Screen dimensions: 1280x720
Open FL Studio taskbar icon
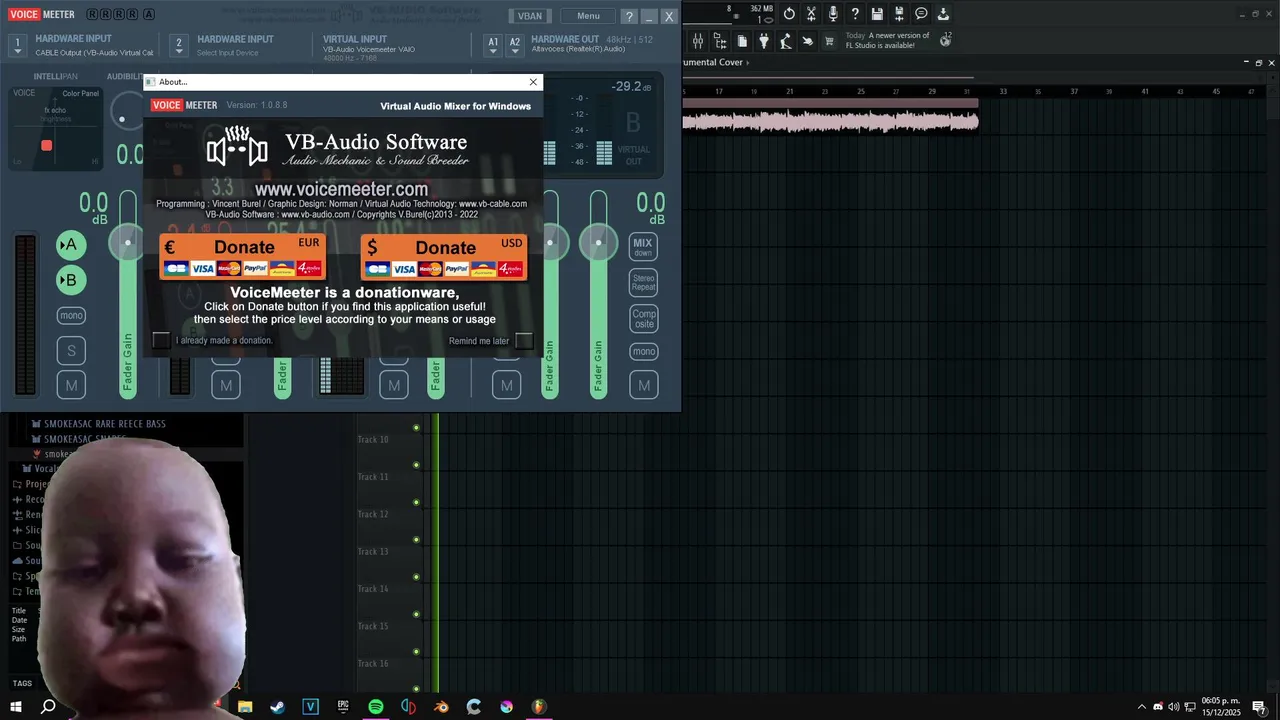pos(539,707)
